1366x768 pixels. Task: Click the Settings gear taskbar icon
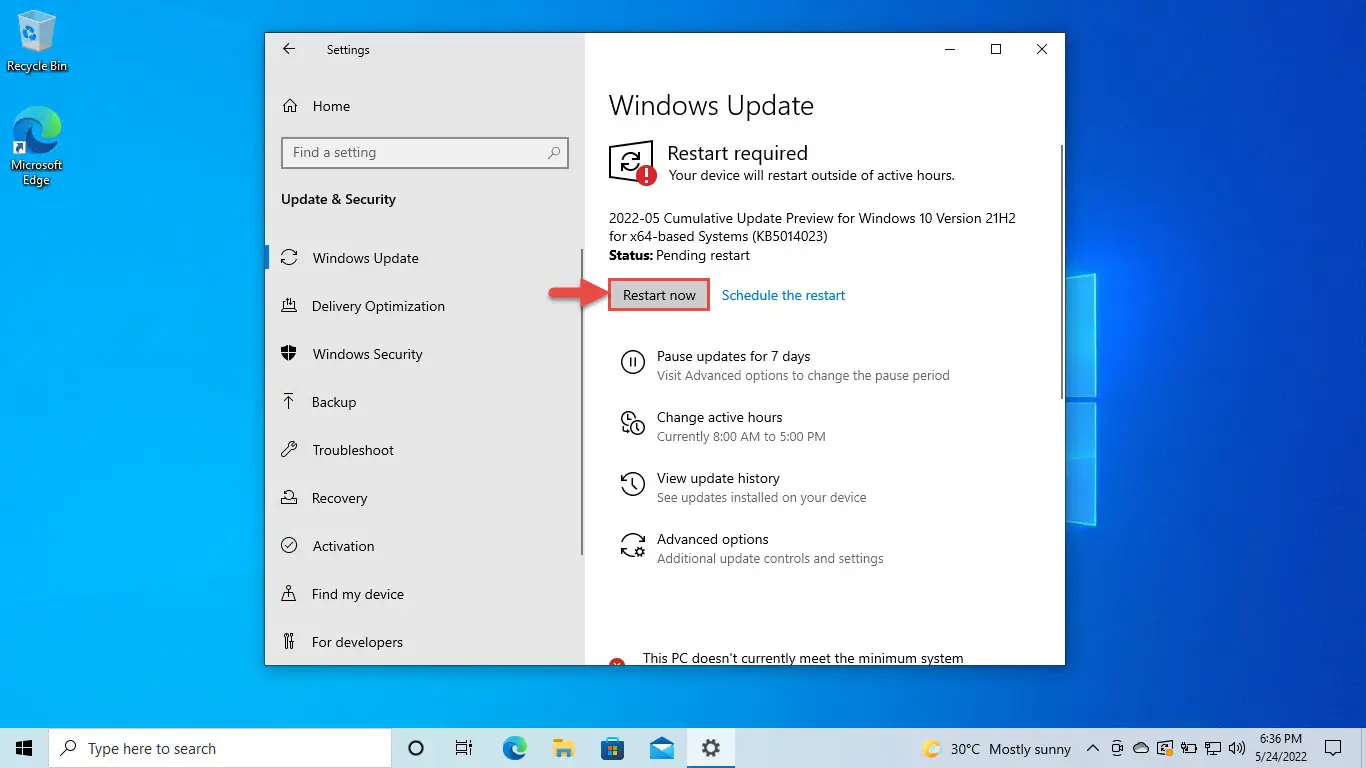click(710, 748)
